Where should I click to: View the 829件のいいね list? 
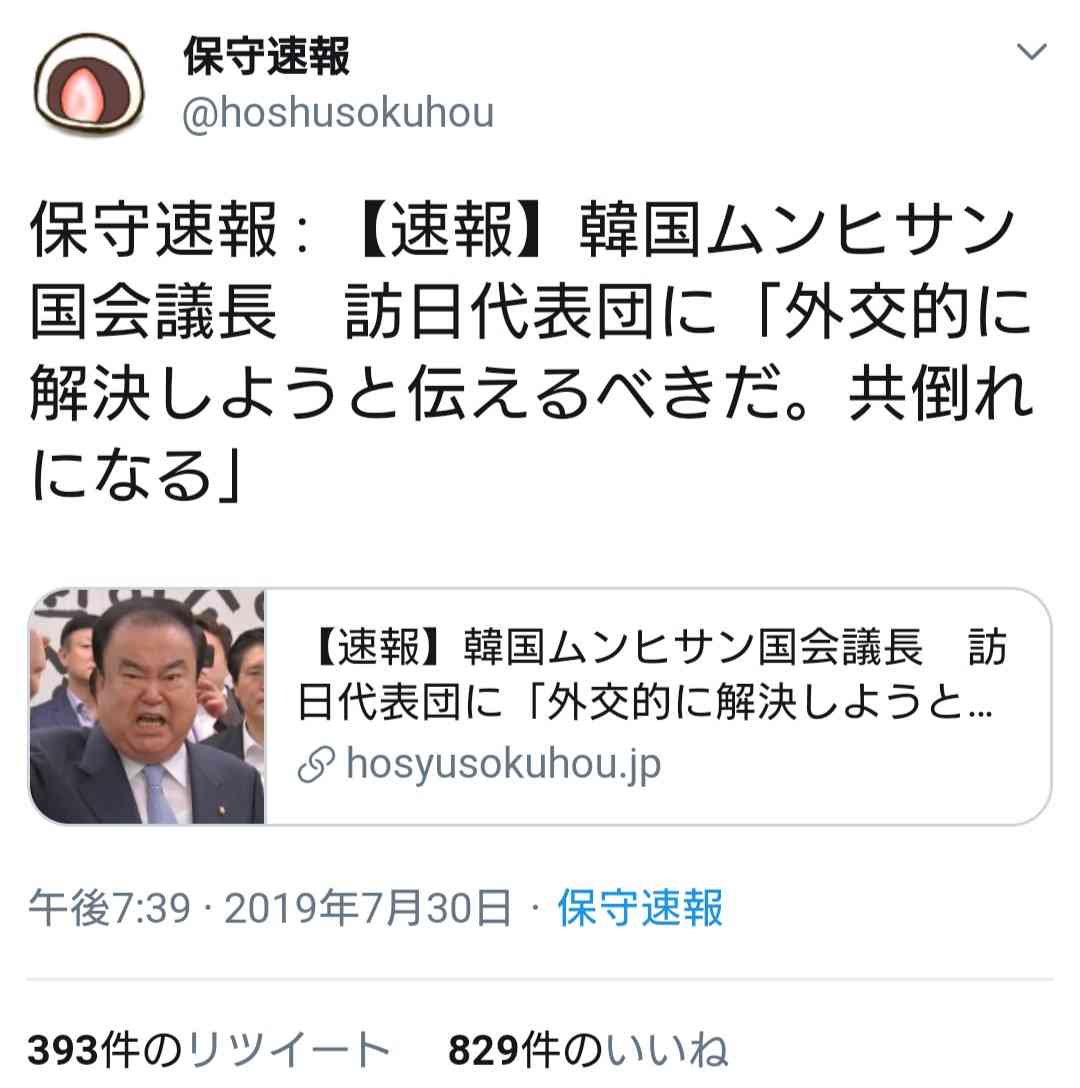pyautogui.click(x=588, y=1049)
